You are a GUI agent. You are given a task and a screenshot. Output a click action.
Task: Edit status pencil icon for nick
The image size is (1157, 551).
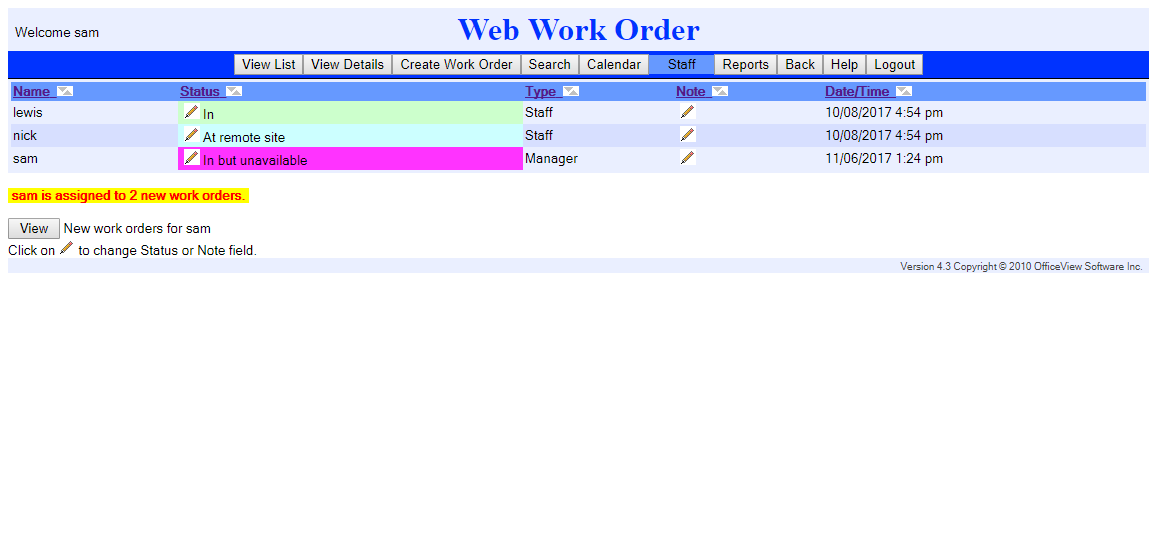[191, 135]
